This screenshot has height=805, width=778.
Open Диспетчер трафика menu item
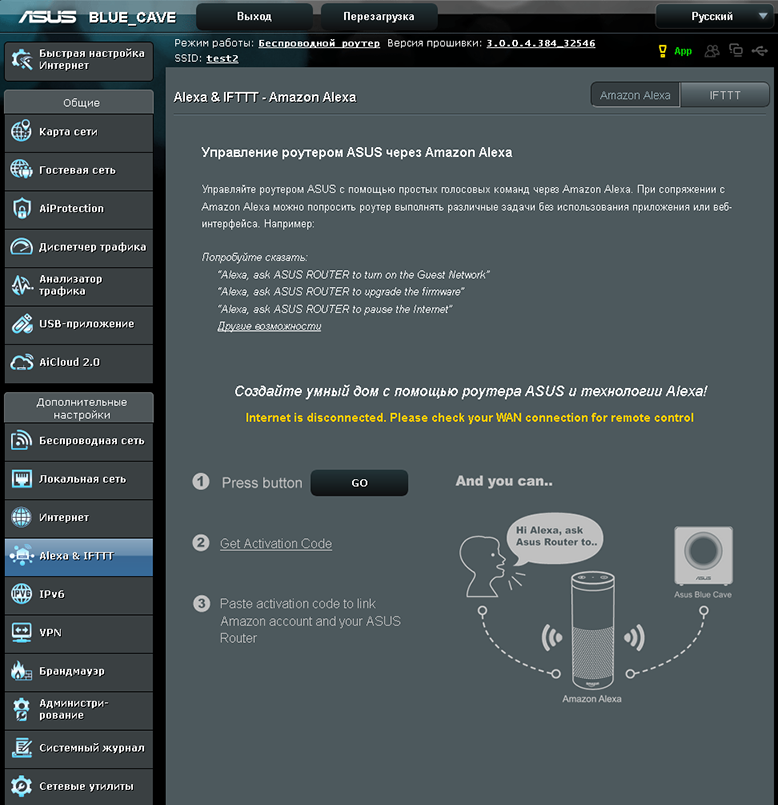click(79, 247)
